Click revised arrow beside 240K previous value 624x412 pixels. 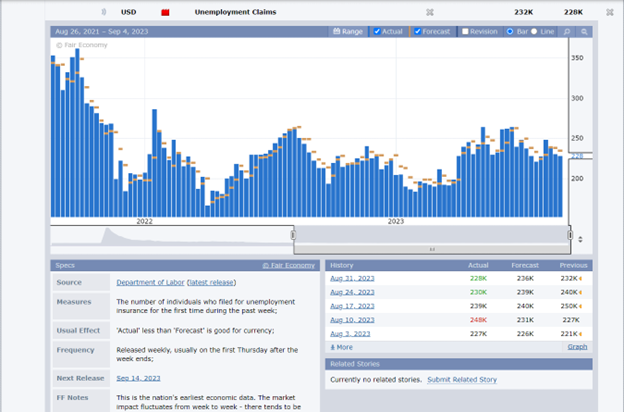(581, 293)
